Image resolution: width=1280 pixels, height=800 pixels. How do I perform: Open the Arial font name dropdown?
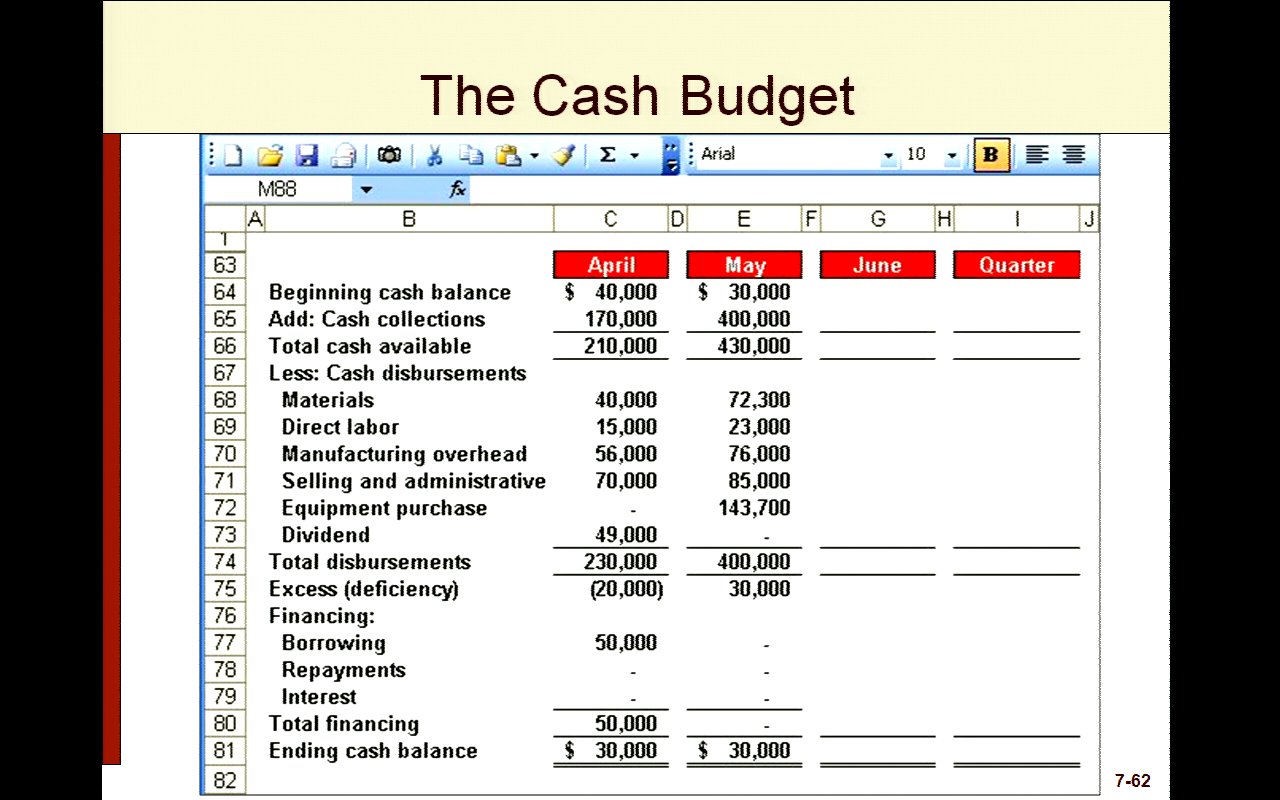point(888,156)
